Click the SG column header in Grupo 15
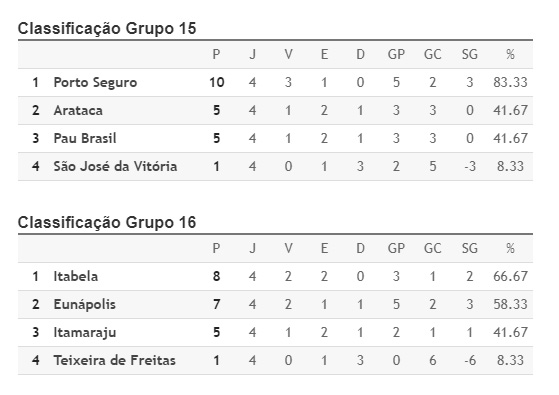559x395 pixels. [x=470, y=55]
